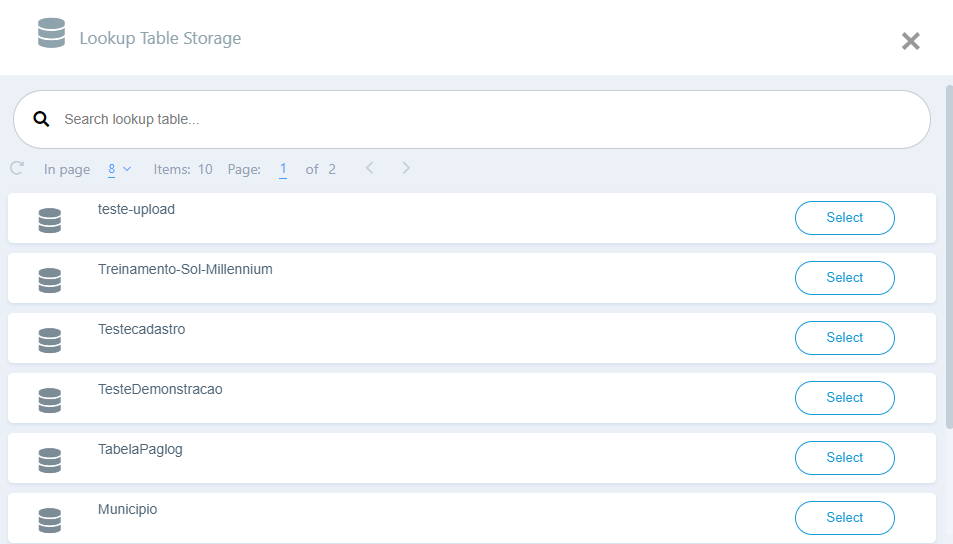Click the database icon beside Treinamento-Sol-Millennium

(x=50, y=280)
